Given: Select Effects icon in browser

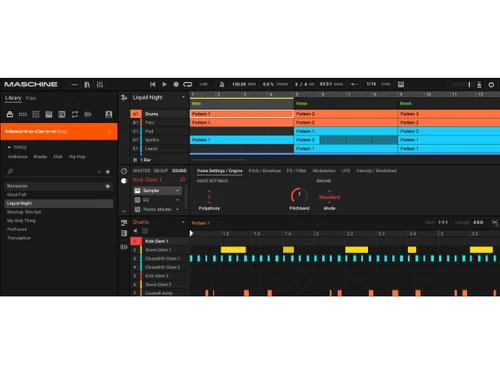Looking at the screenshot, I should coord(62,114).
